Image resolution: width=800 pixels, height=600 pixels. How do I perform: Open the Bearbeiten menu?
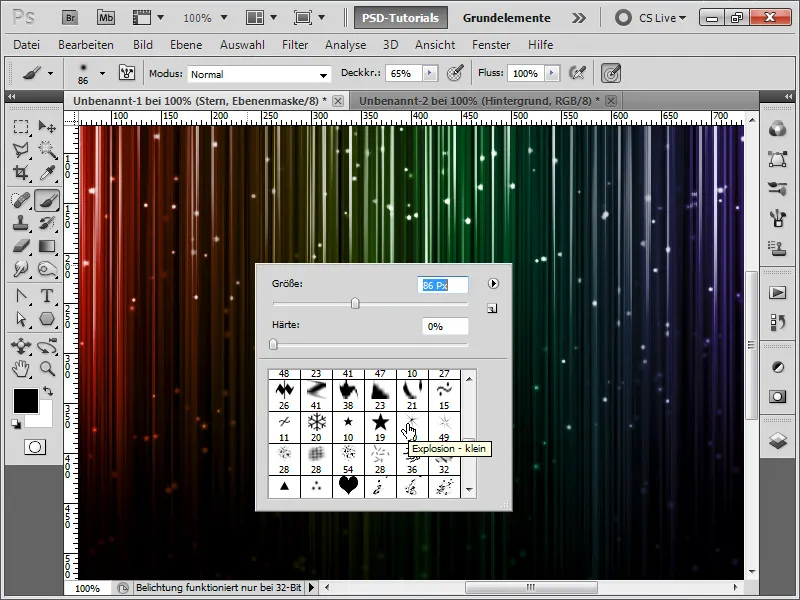click(x=86, y=45)
